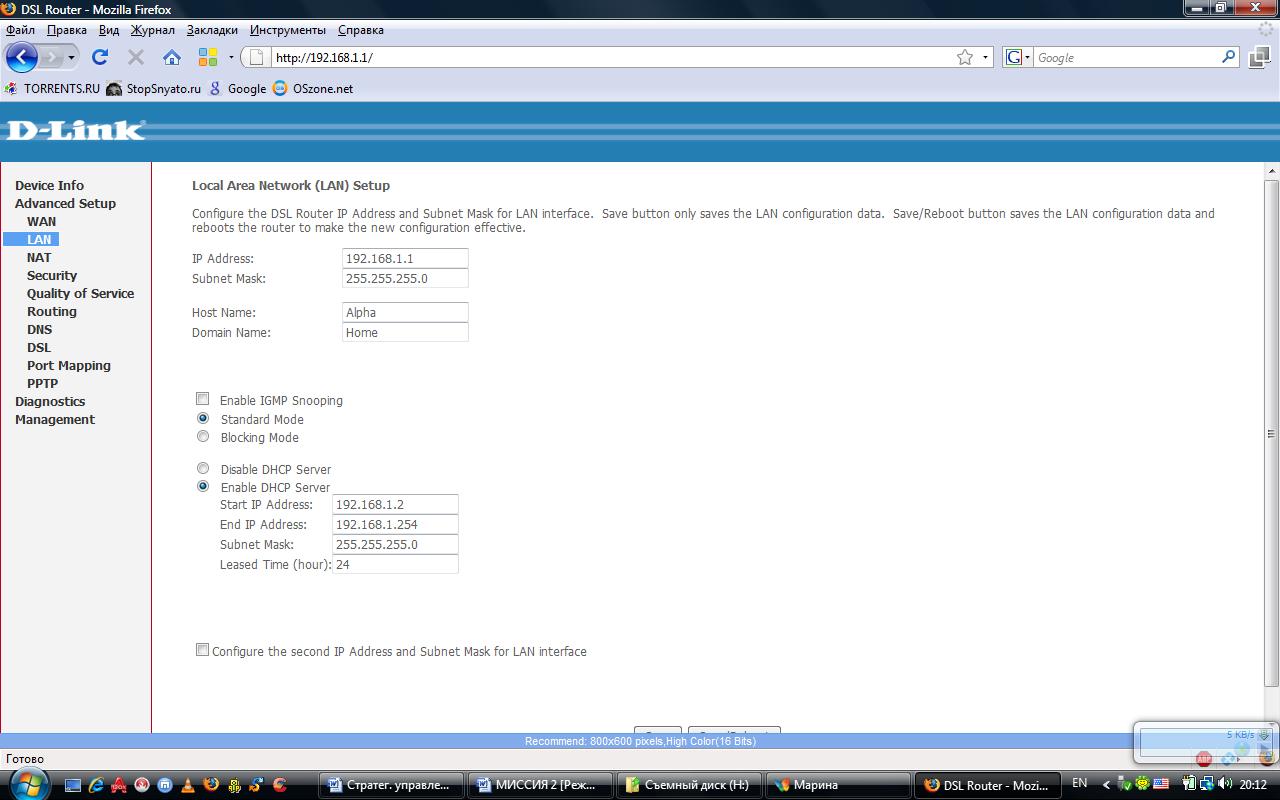Image resolution: width=1280 pixels, height=800 pixels.
Task: Select the Standard Mode radio button
Action: (203, 418)
